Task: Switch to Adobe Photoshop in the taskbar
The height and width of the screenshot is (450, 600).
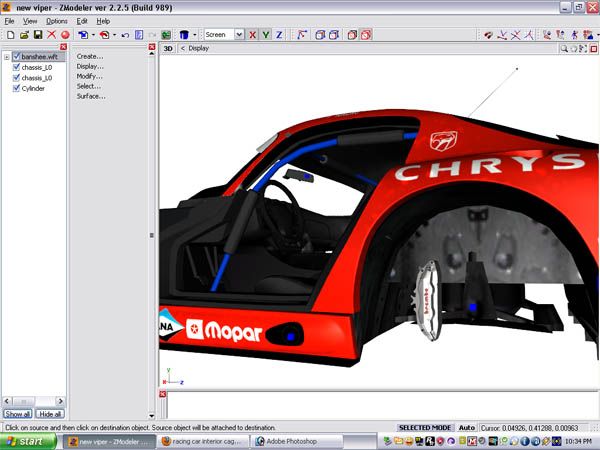Action: point(290,440)
